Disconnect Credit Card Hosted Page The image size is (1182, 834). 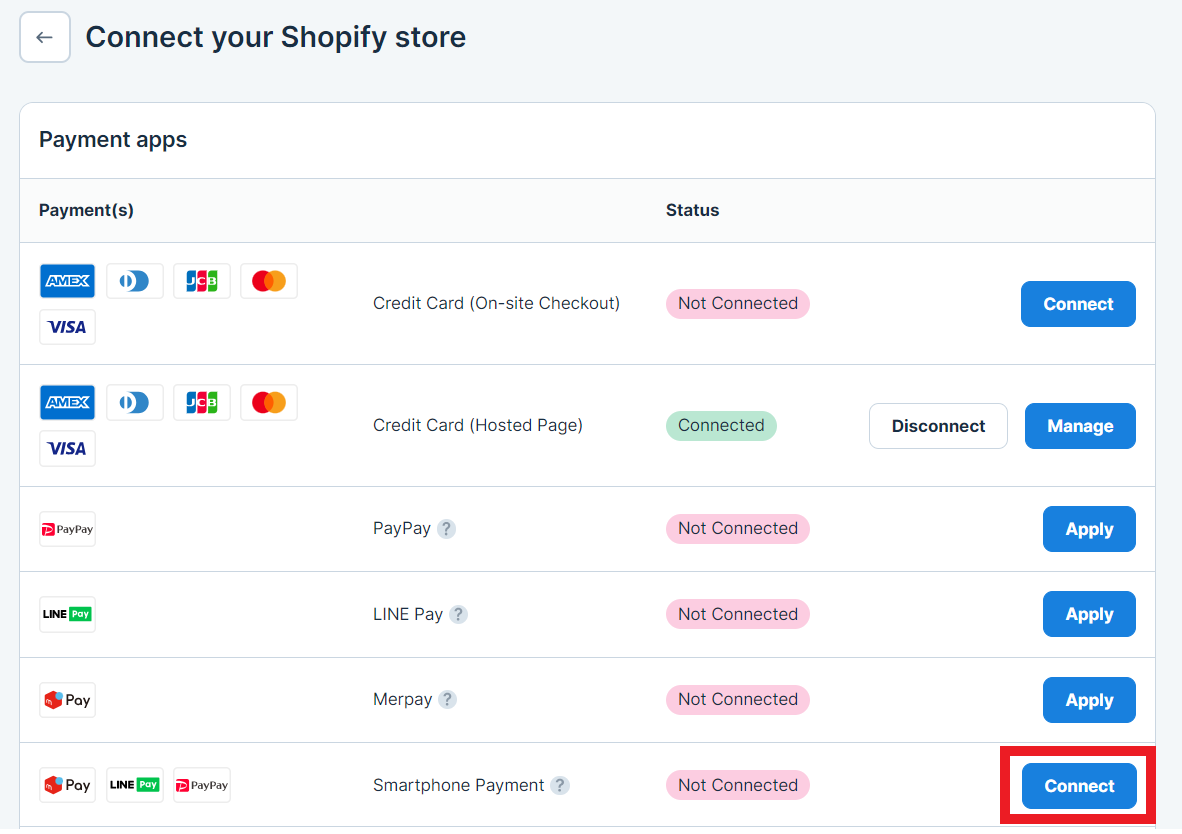coord(938,426)
